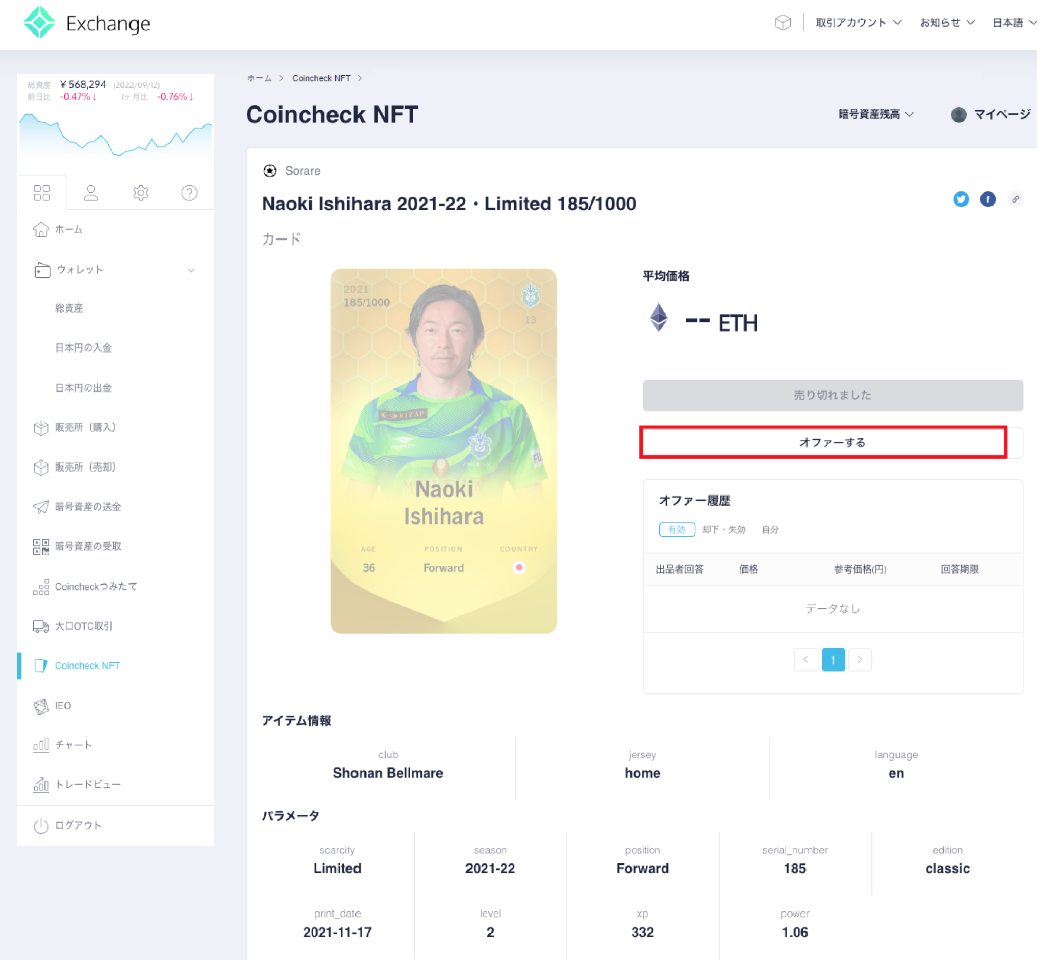This screenshot has height=960, width=1042.
Task: Click the 回答期限 column header
Action: (960, 569)
